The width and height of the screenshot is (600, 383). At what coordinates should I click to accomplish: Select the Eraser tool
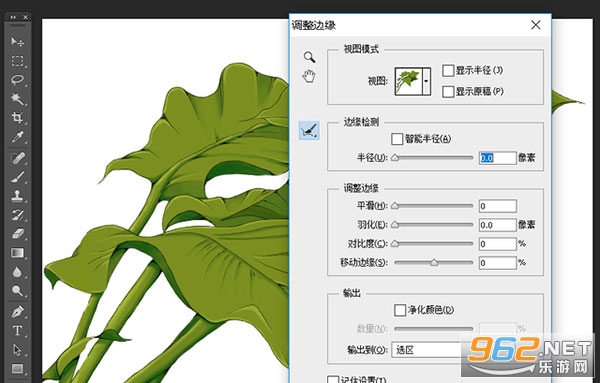click(17, 233)
